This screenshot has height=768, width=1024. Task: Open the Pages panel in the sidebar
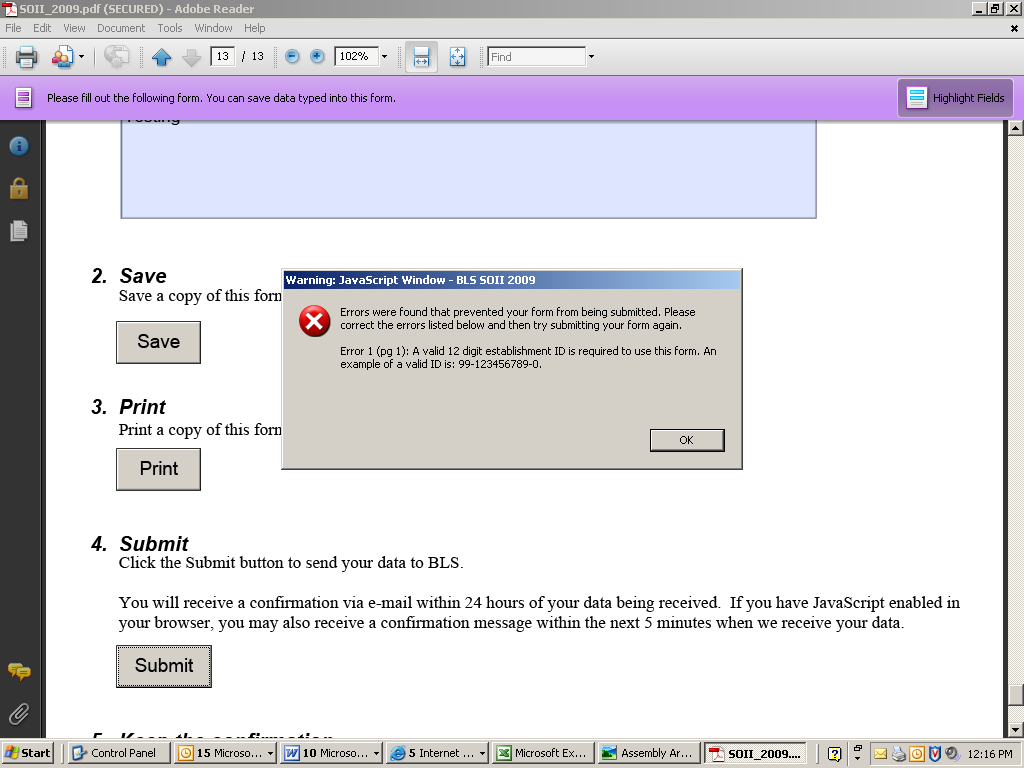[x=19, y=231]
